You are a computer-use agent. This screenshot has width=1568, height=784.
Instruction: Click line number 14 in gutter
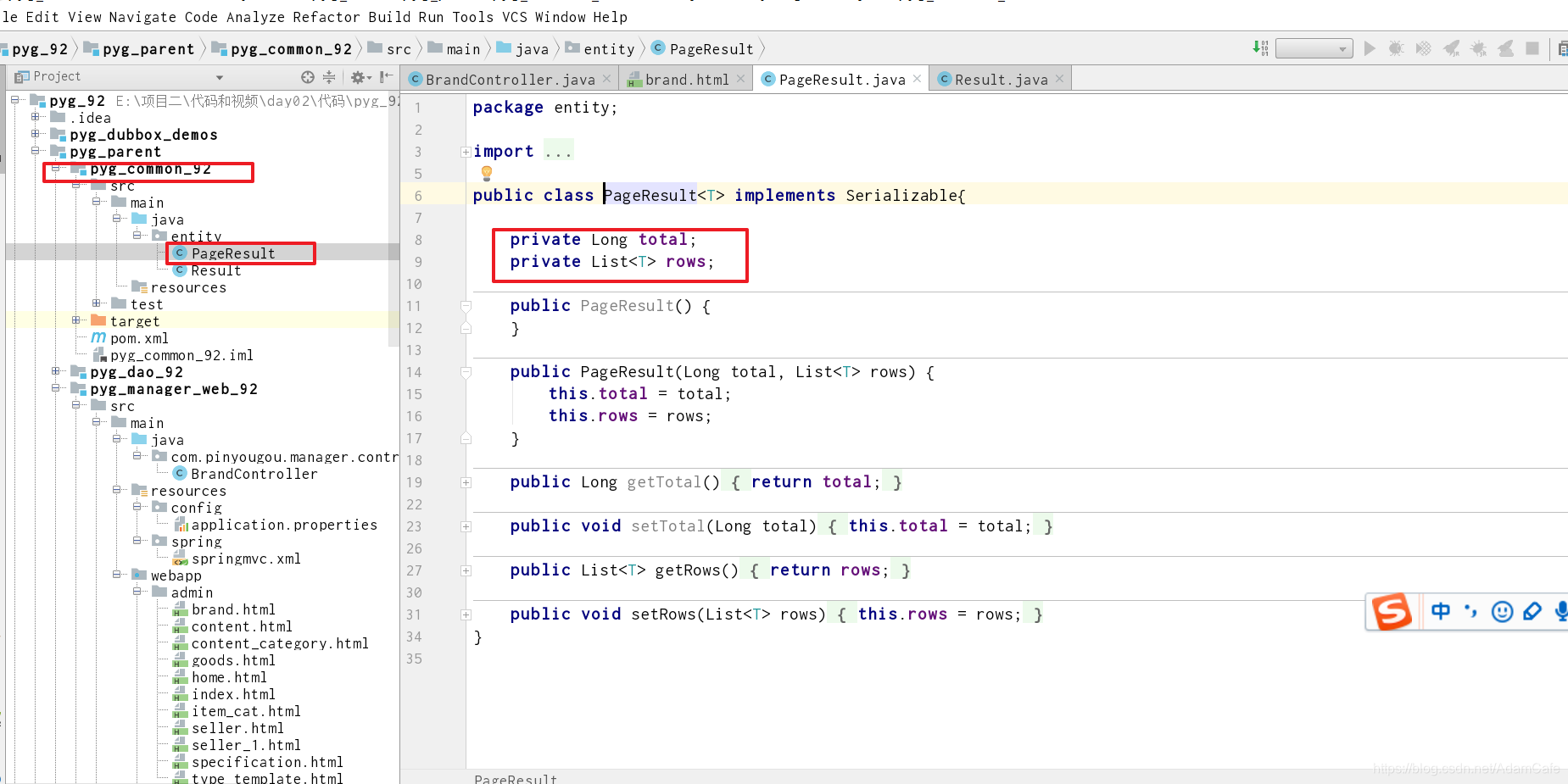pos(414,372)
